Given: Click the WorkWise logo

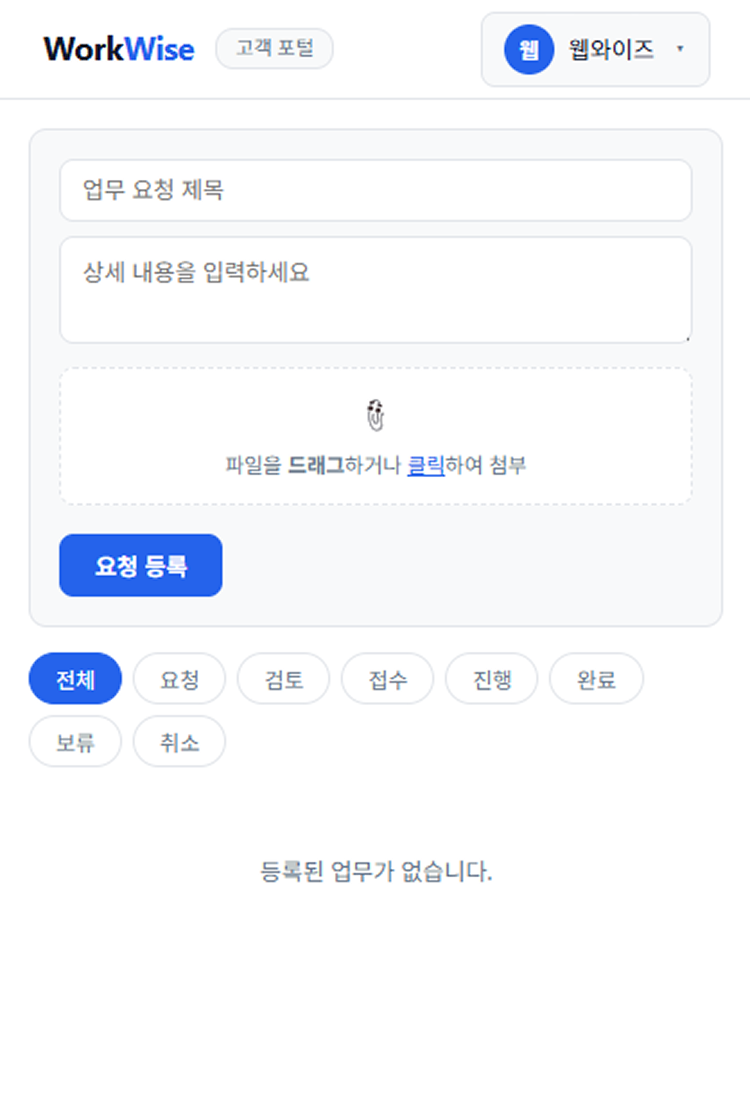Looking at the screenshot, I should pyautogui.click(x=119, y=49).
